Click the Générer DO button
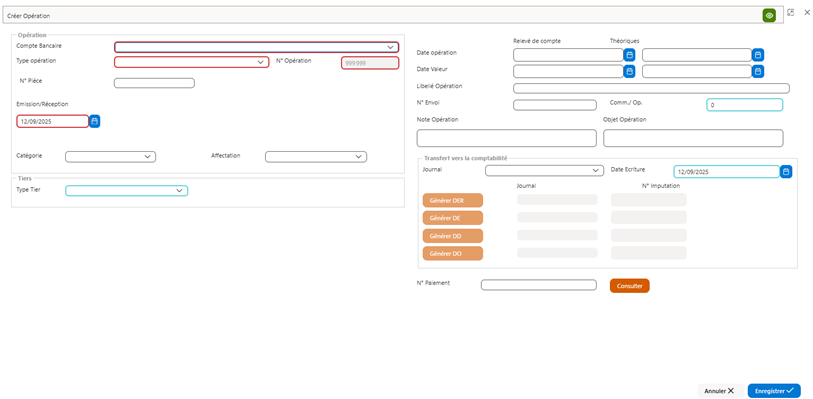The width and height of the screenshot is (813, 399). click(x=453, y=253)
